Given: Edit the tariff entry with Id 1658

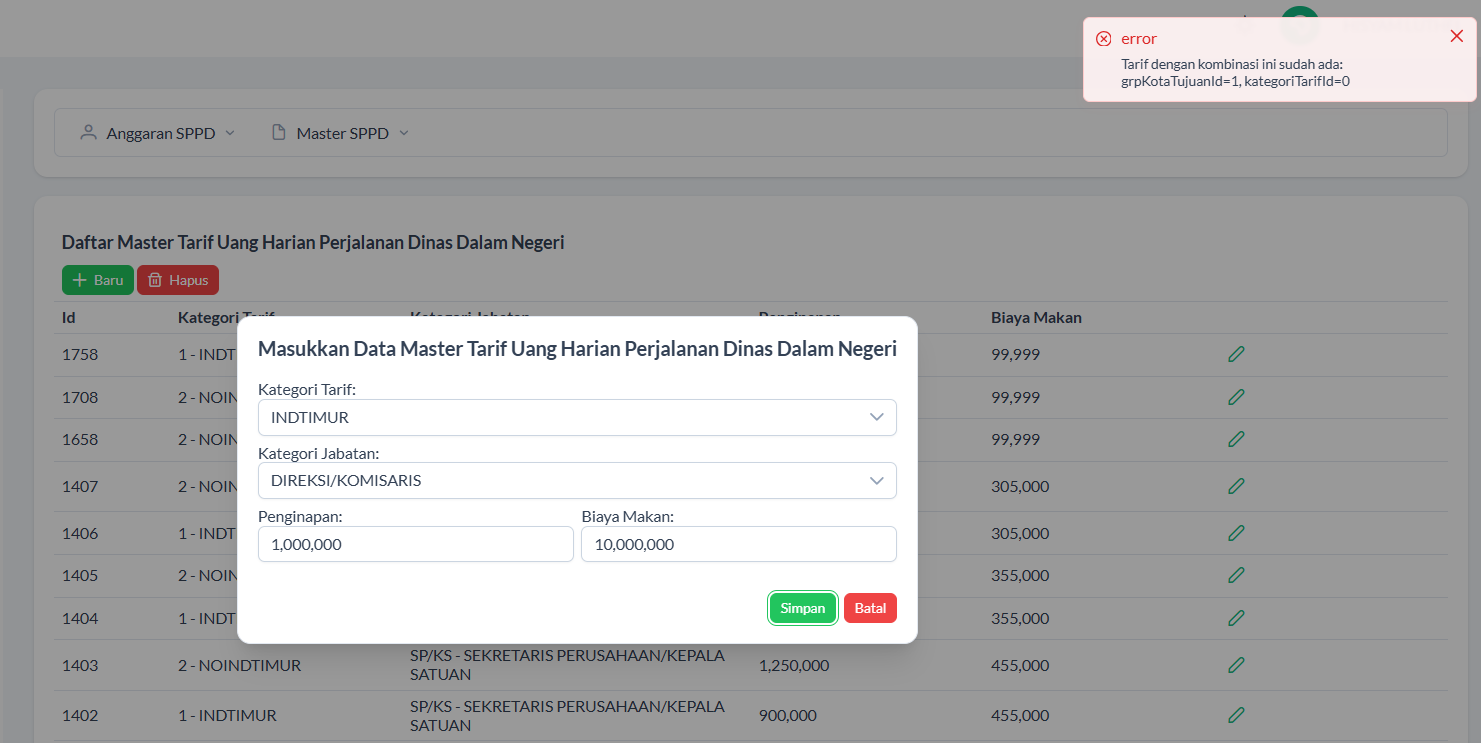Looking at the screenshot, I should (1236, 439).
